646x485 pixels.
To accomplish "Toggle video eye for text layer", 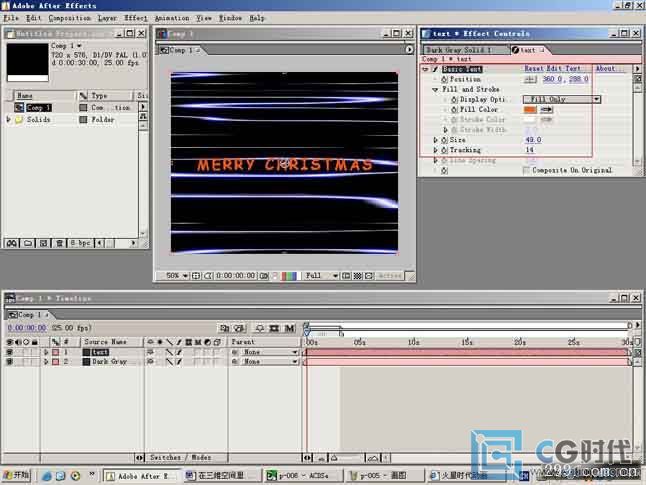I will [x=9, y=352].
